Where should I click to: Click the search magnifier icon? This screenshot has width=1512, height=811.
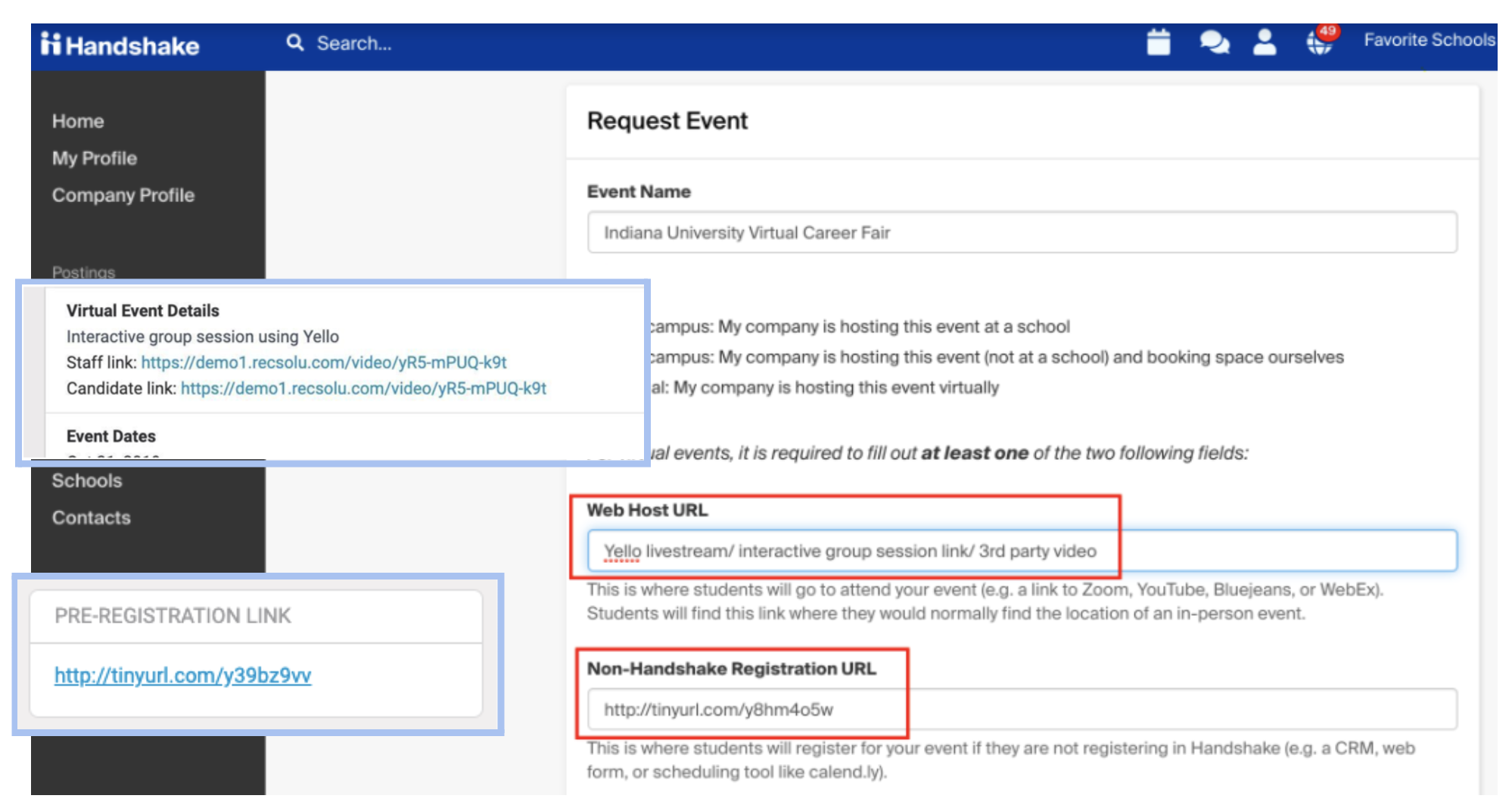(294, 43)
